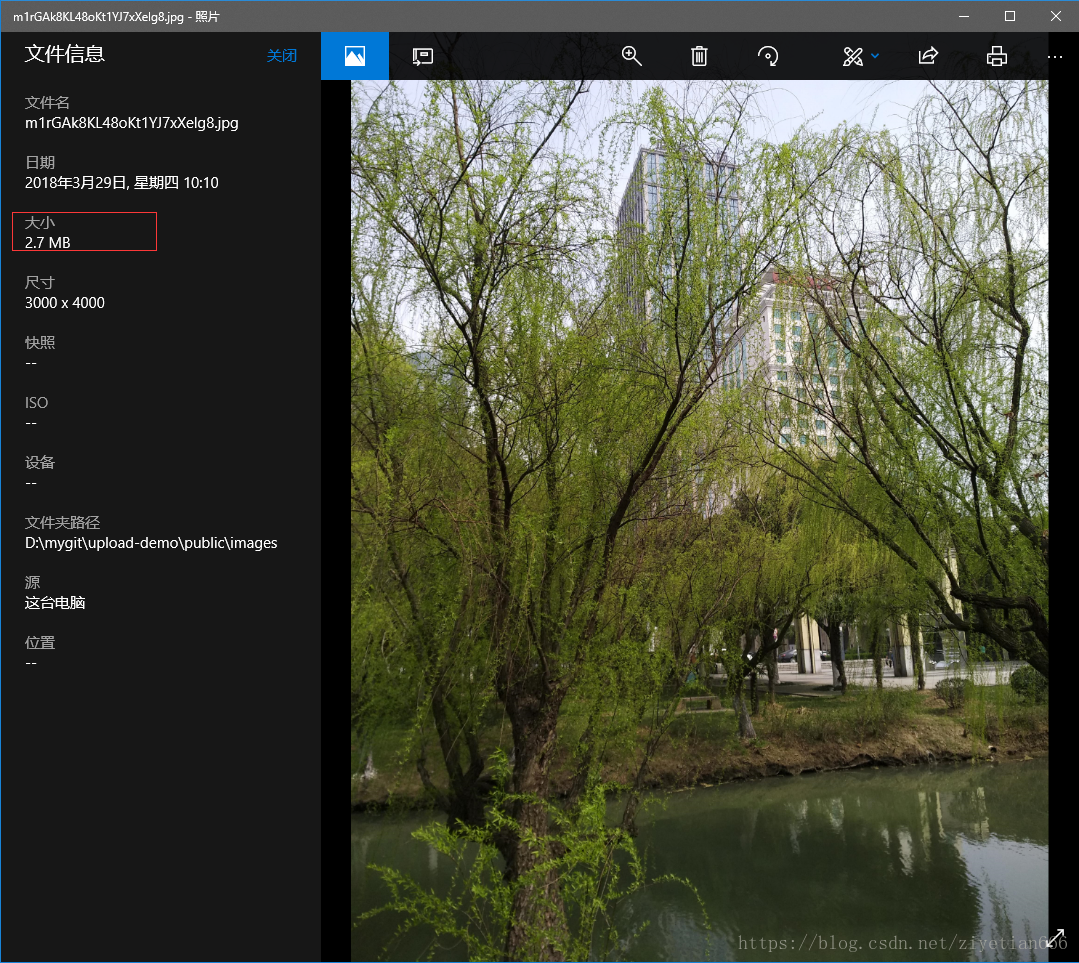The width and height of the screenshot is (1079, 963).
Task: Click the 文件夹路径 label
Action: pyautogui.click(x=63, y=522)
